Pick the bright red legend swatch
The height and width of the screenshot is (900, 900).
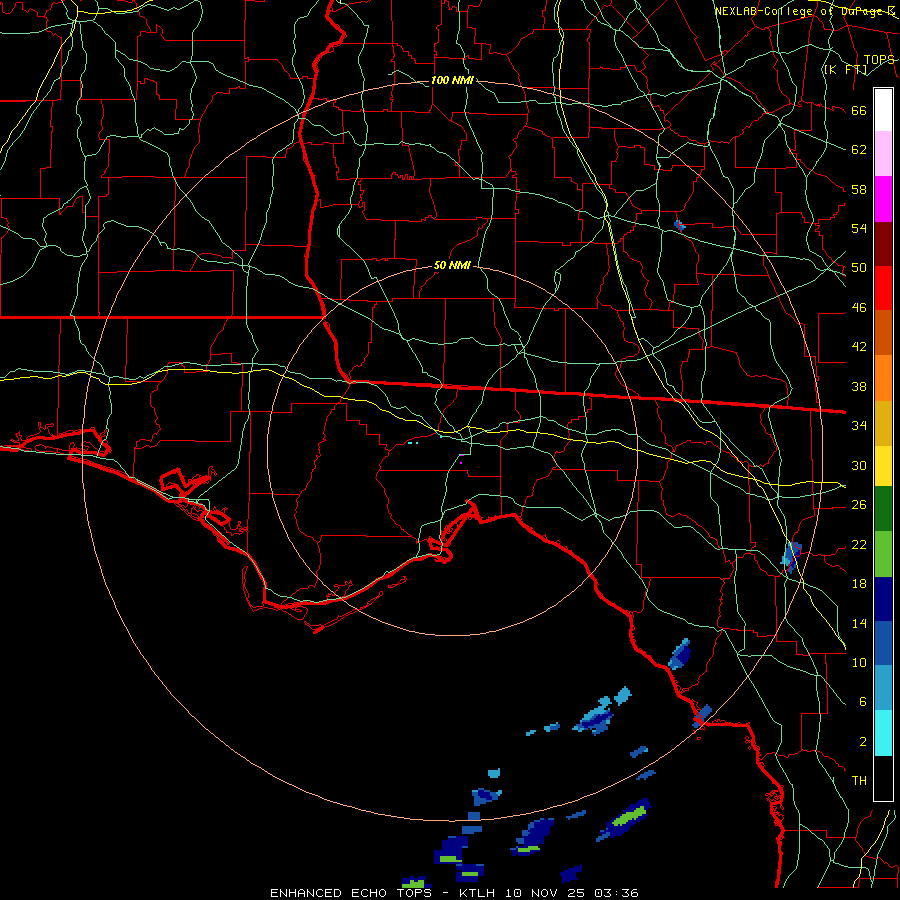(883, 289)
